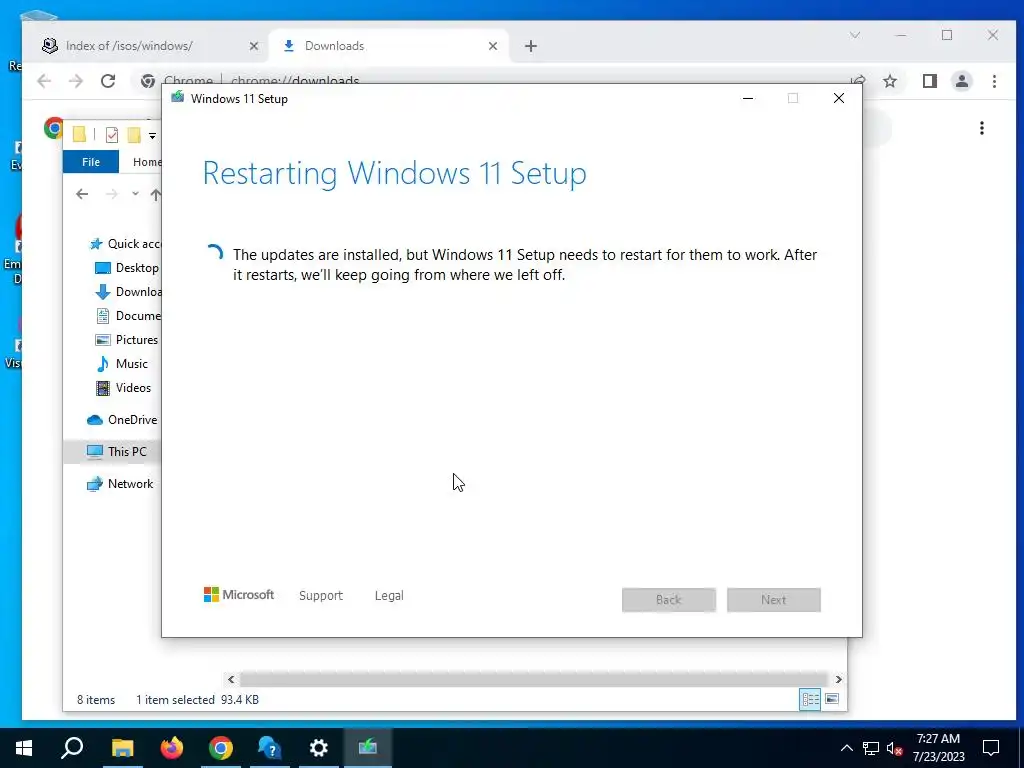Customize Quick Access Toolbar dropdown in Explorer
This screenshot has height=768, width=1024.
tap(152, 136)
